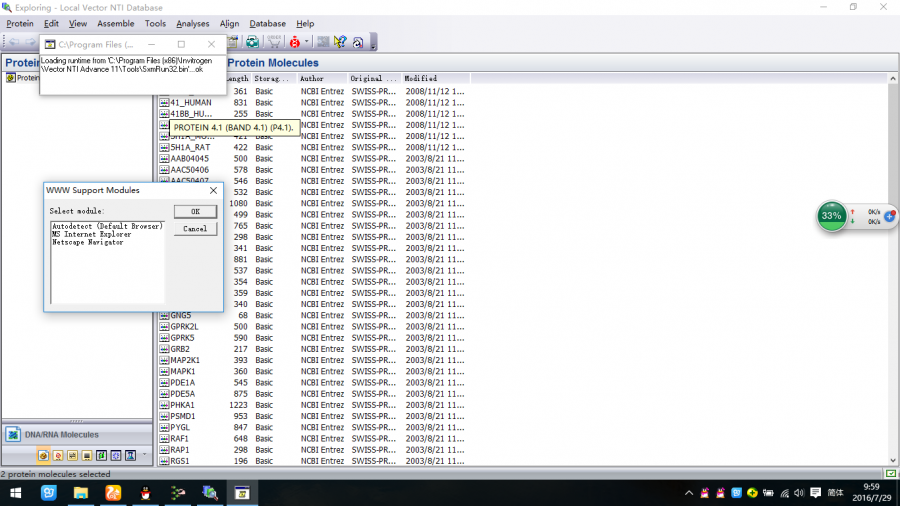Select the green citations pane icon

click(x=102, y=456)
